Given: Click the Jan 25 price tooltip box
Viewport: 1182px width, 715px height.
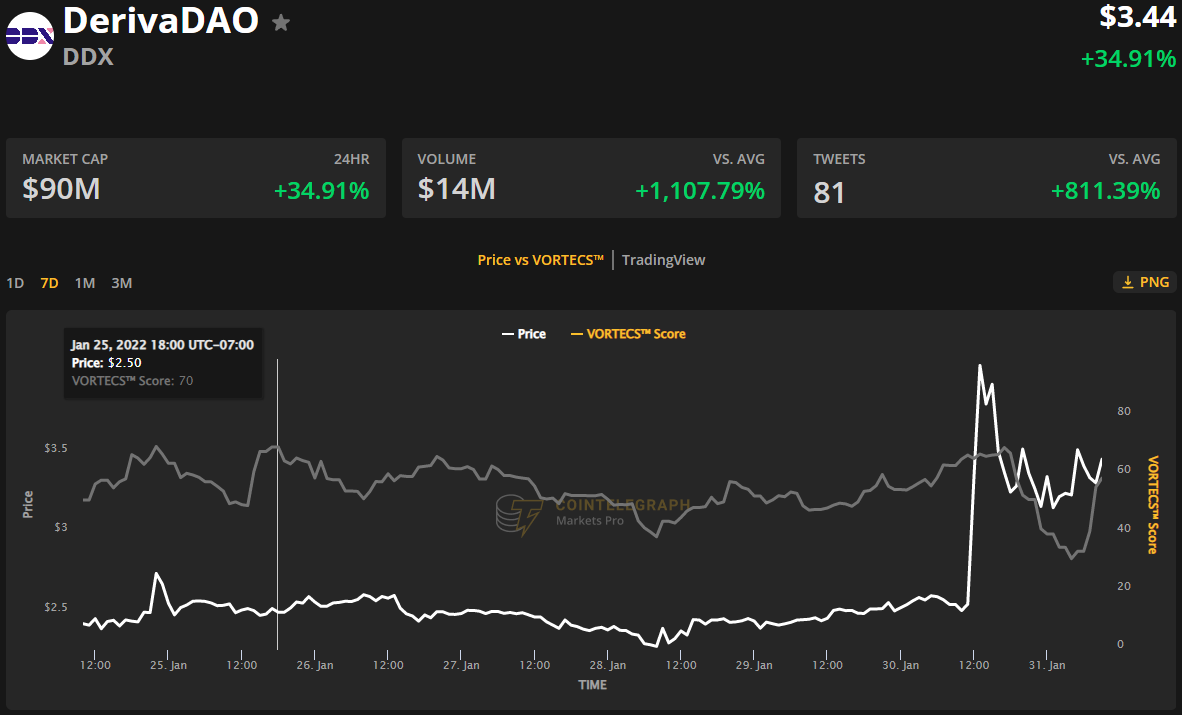Looking at the screenshot, I should point(163,362).
